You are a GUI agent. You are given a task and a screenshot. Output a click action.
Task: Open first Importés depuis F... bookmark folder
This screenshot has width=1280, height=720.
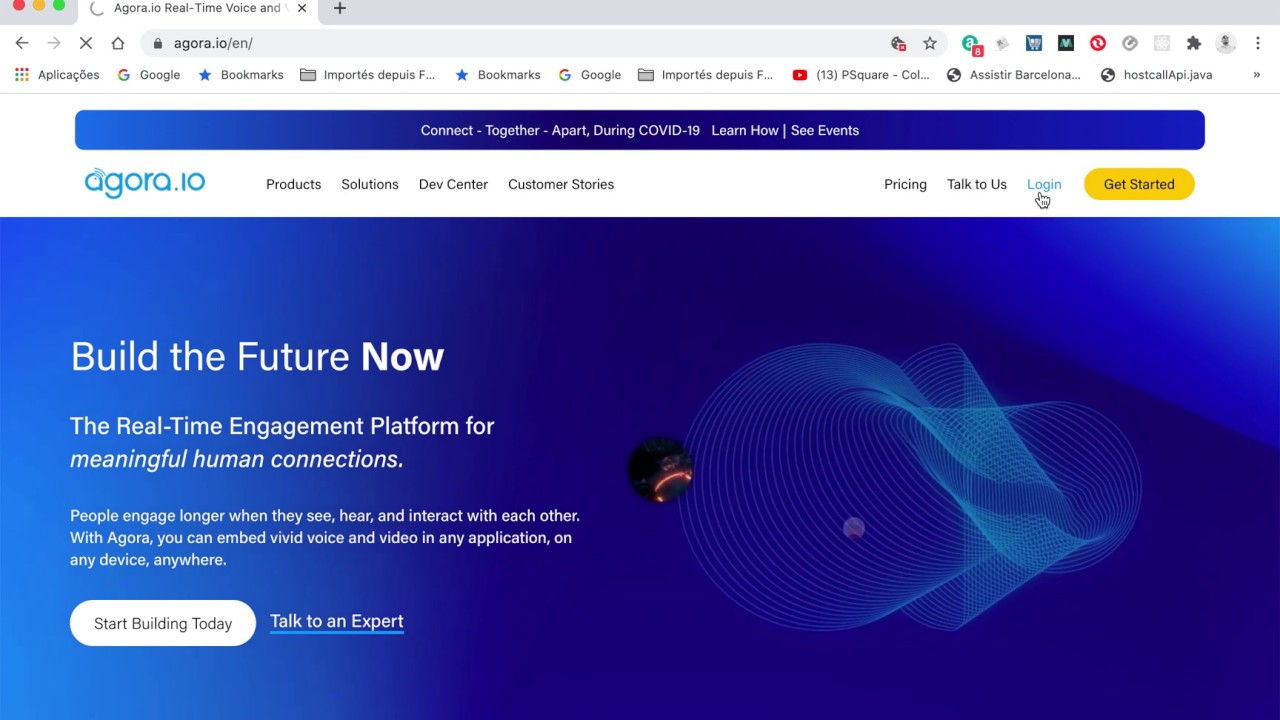(368, 75)
